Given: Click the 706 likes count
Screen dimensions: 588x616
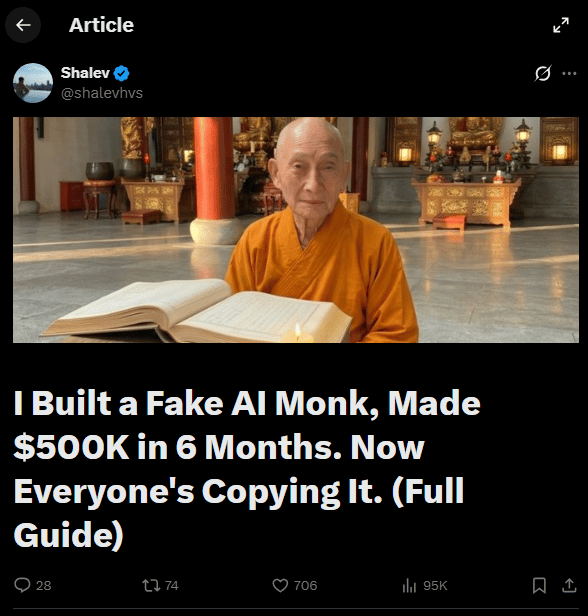Looking at the screenshot, I should [x=306, y=585].
